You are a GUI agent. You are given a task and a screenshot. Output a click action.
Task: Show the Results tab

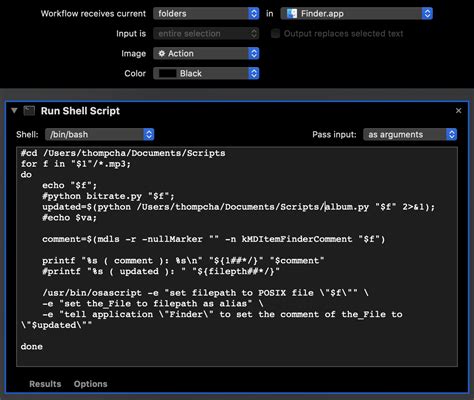45,384
